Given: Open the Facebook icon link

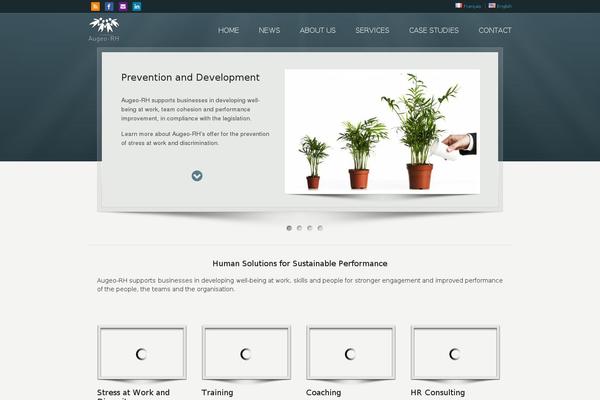Looking at the screenshot, I should [109, 6].
